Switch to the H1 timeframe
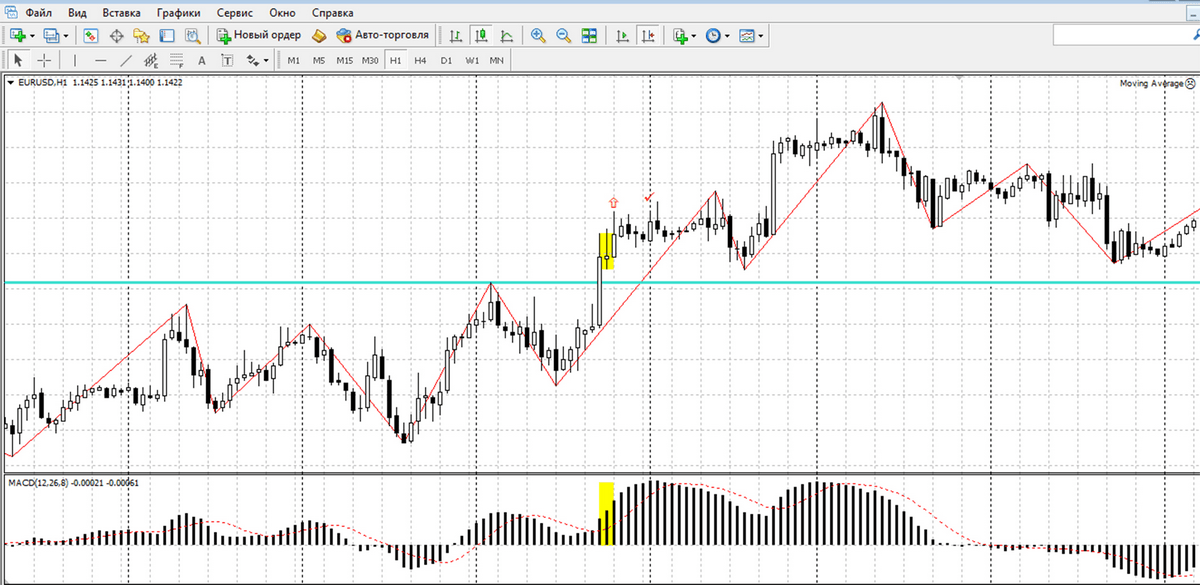The height and width of the screenshot is (585, 1200). (x=395, y=61)
